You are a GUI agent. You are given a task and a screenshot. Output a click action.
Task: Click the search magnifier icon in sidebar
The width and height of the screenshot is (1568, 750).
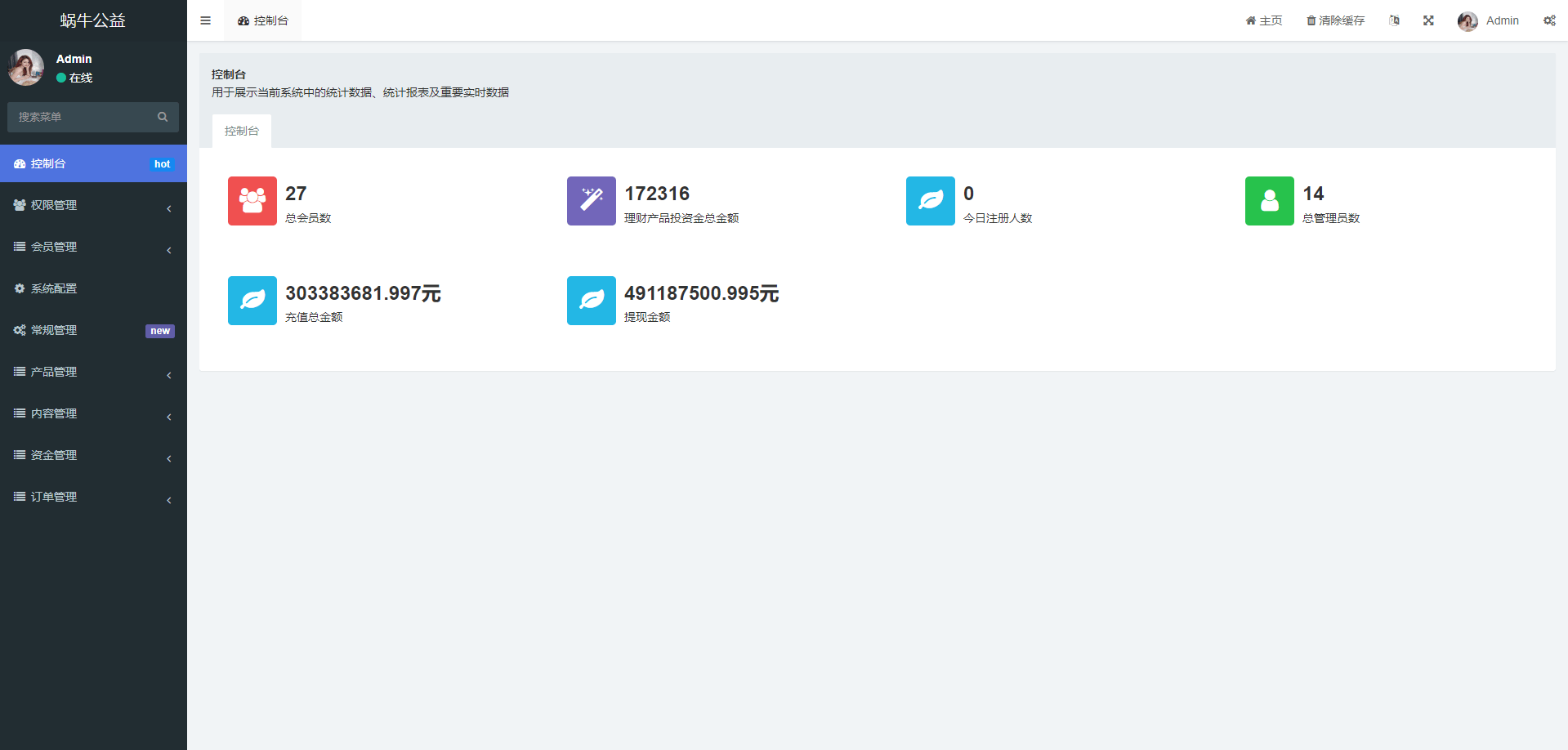point(163,117)
